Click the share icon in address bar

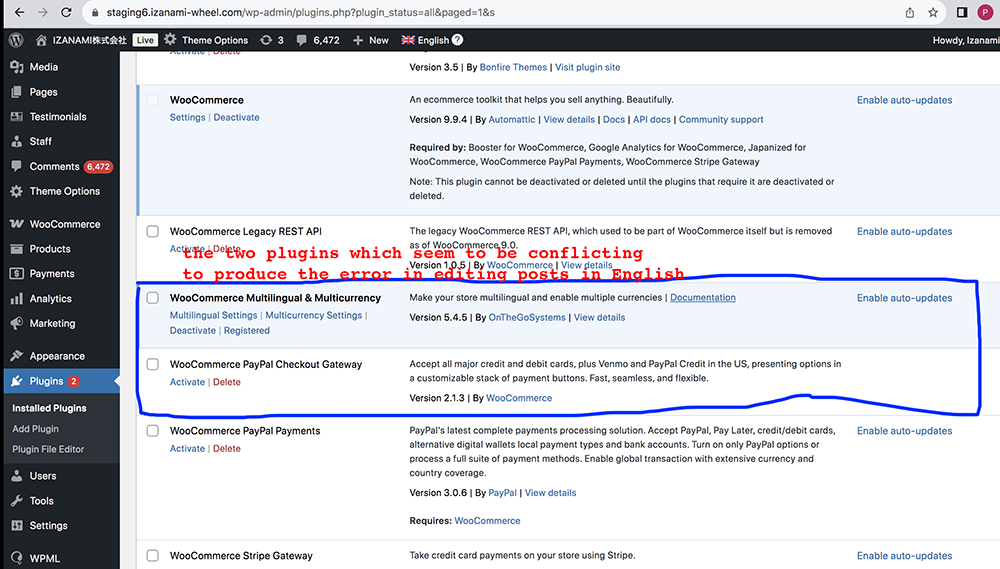pos(909,12)
